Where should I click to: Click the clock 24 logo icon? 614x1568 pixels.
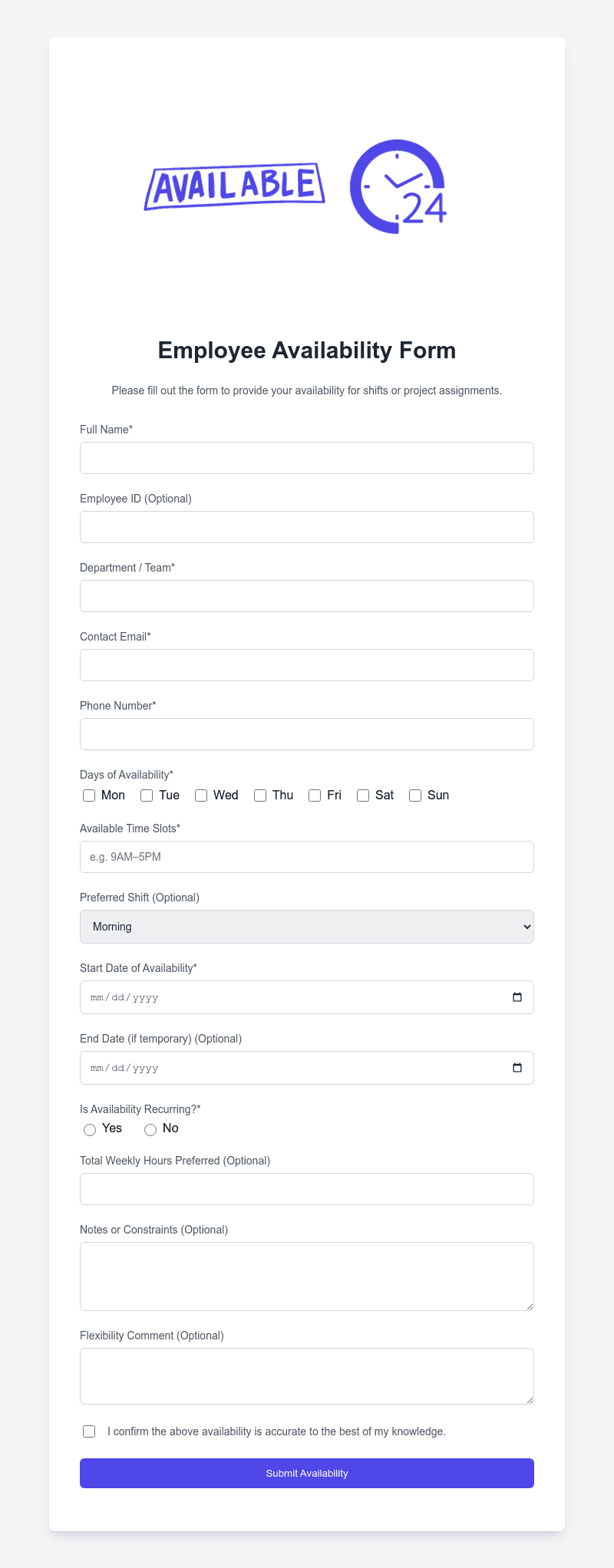(396, 186)
